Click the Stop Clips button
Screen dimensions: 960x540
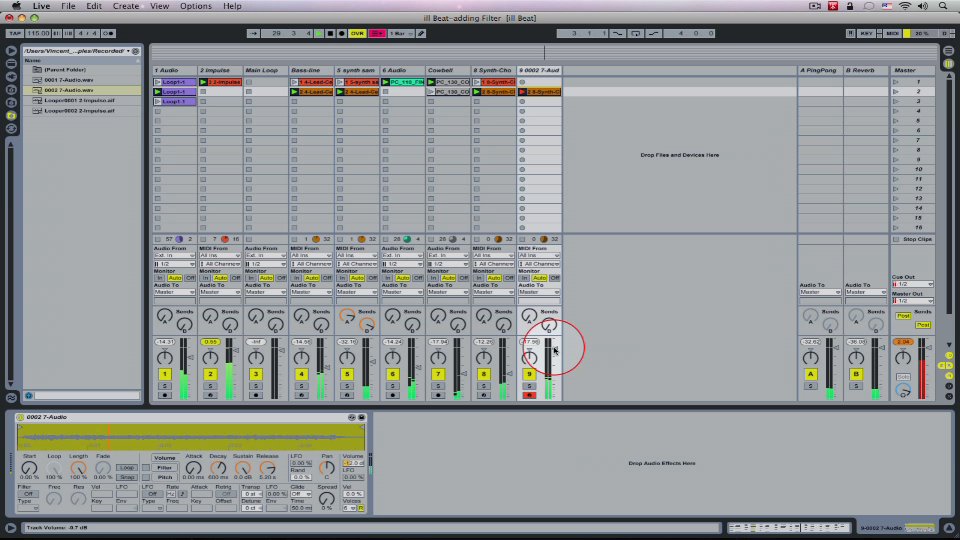tap(912, 239)
